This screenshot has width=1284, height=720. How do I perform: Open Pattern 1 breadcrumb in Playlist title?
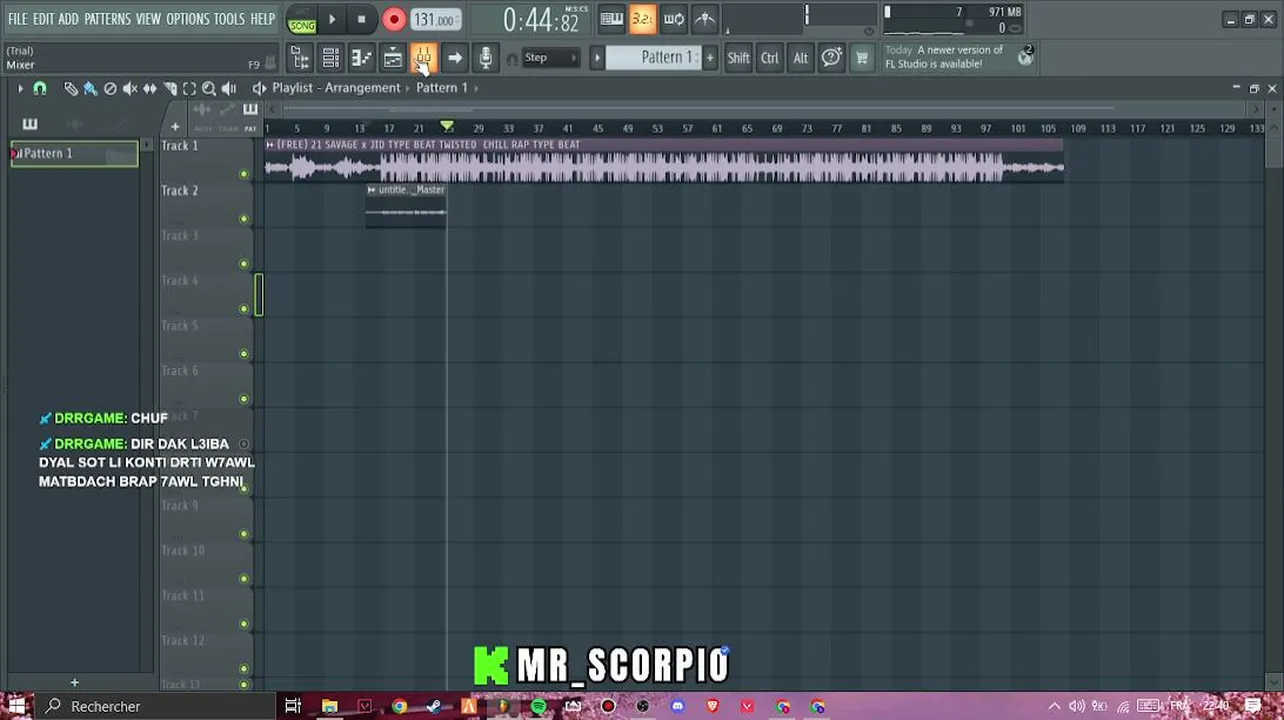tap(442, 88)
